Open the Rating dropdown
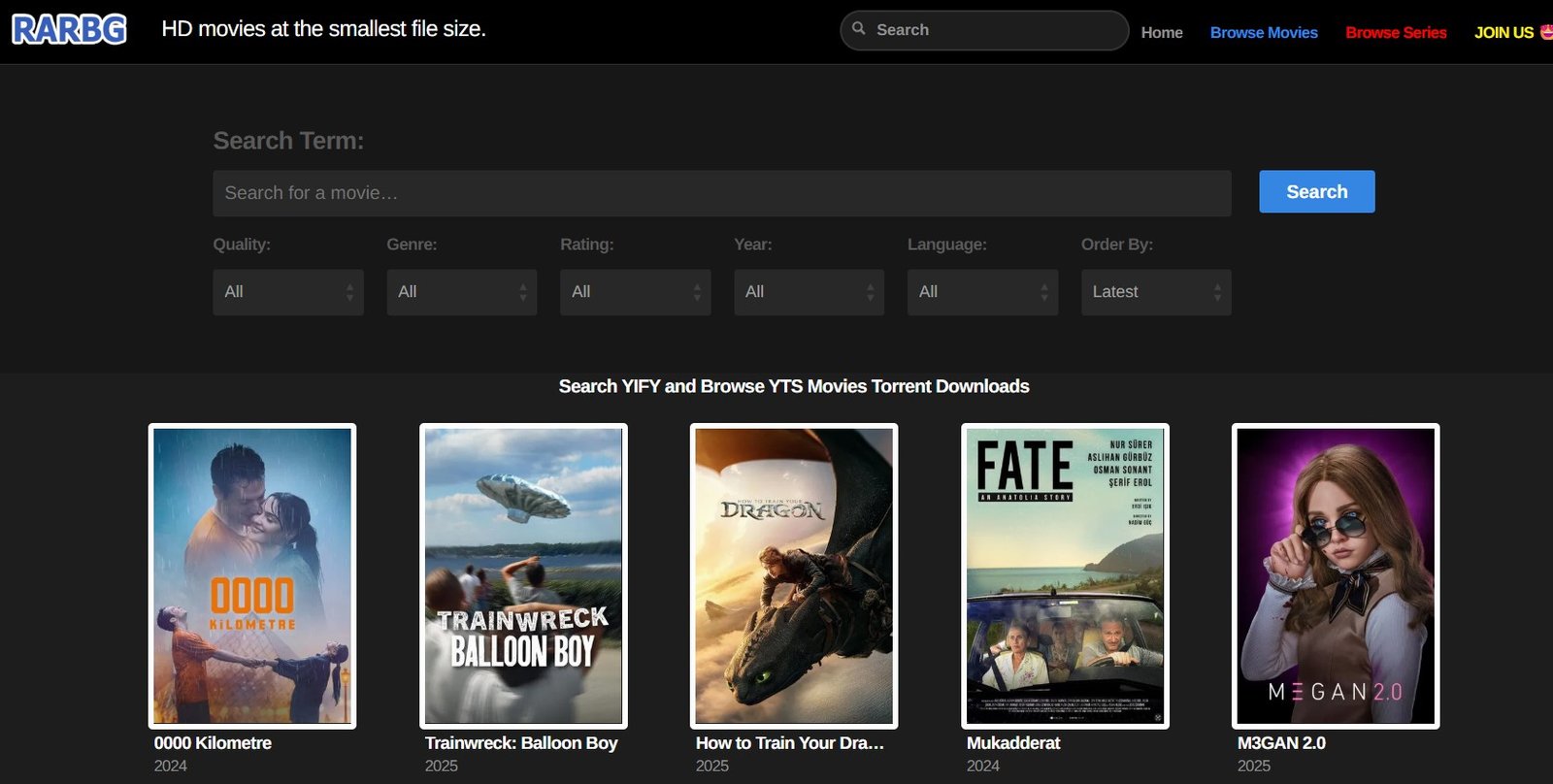This screenshot has height=784, width=1553. (636, 292)
